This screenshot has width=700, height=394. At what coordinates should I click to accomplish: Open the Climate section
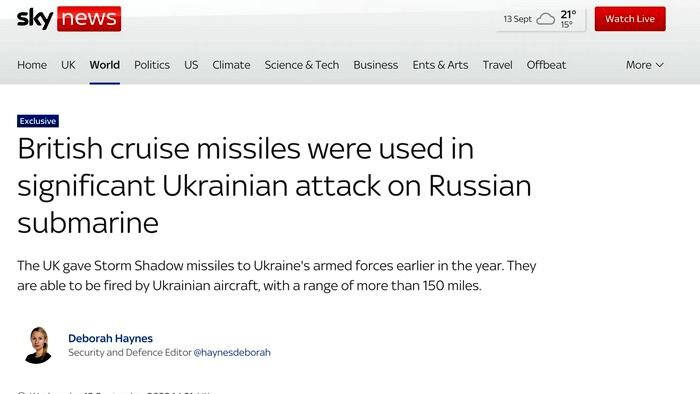(231, 65)
